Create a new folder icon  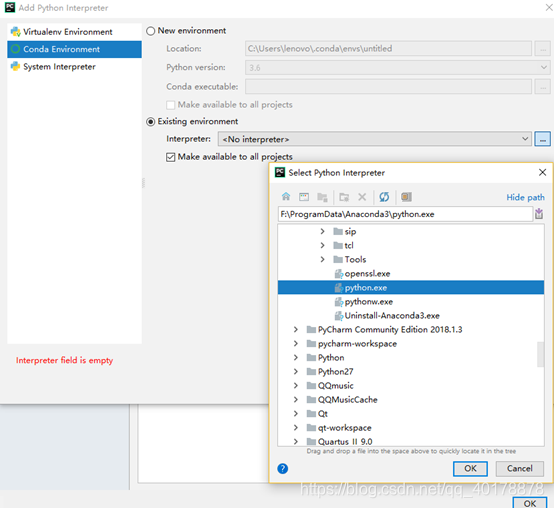[x=344, y=197]
